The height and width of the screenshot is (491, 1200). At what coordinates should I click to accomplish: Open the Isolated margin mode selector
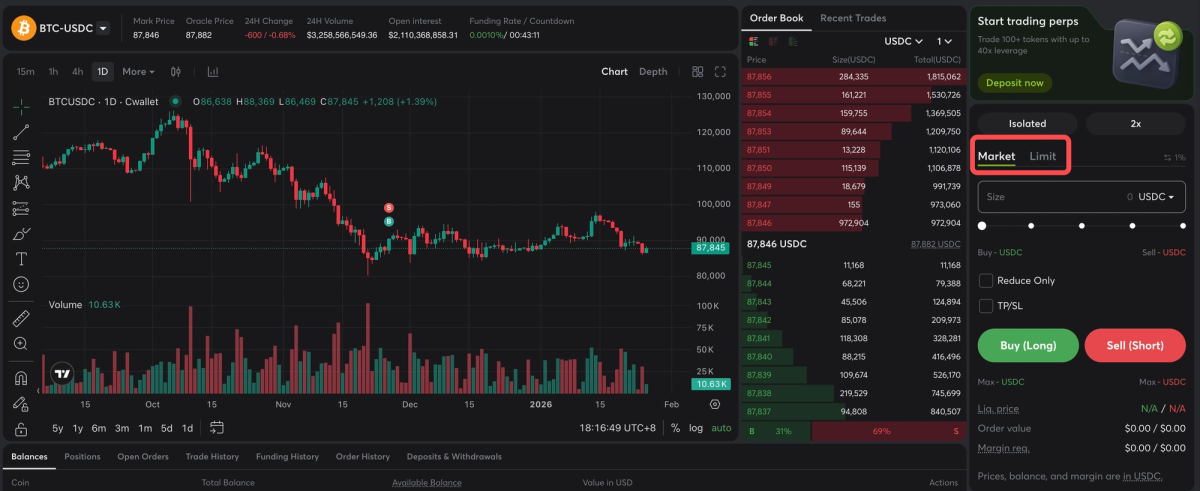tap(1027, 124)
